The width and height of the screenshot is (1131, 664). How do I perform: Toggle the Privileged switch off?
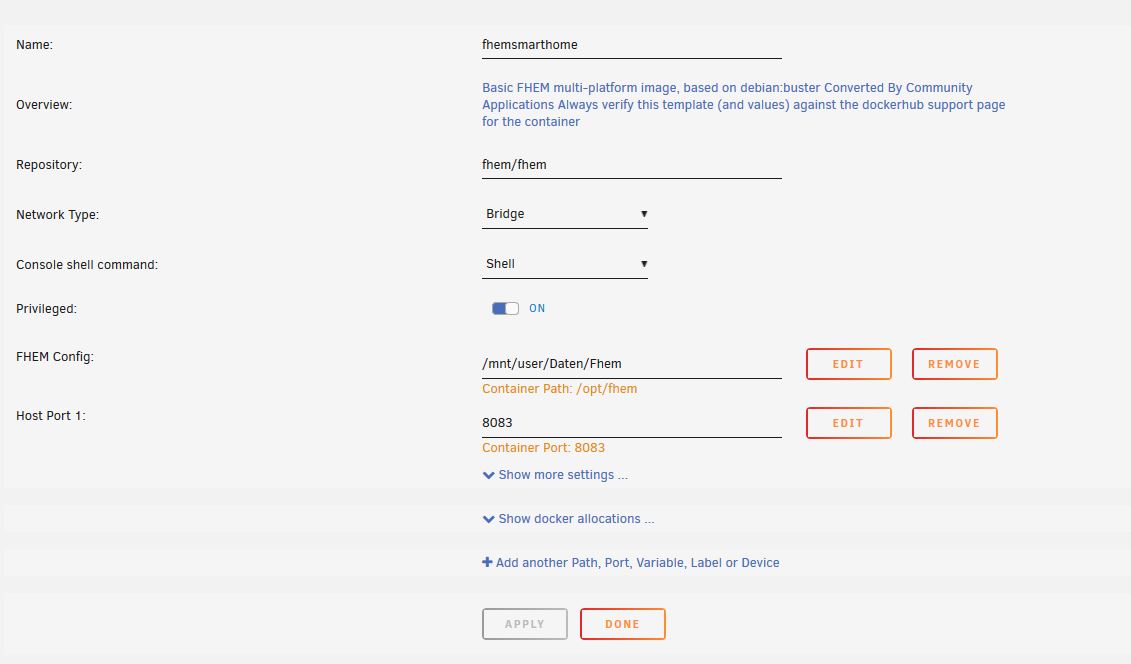505,309
